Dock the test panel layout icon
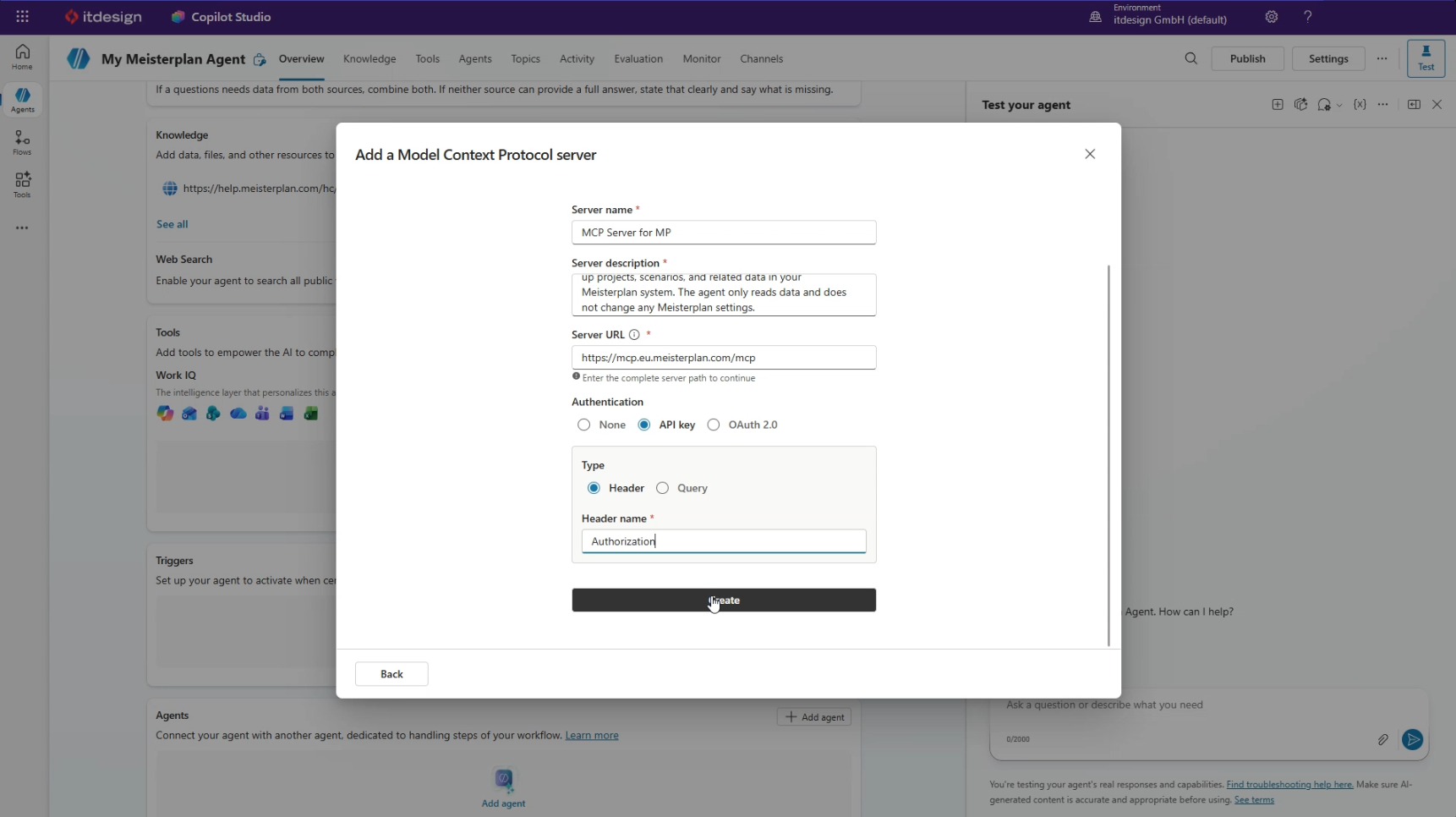Viewport: 1456px width, 817px height. click(1414, 104)
